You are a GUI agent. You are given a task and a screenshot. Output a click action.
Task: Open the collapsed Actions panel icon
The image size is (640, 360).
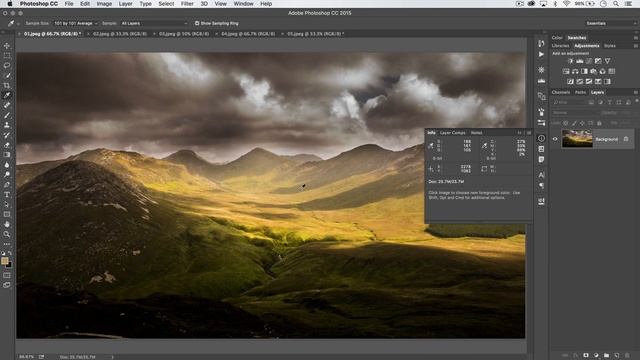pos(541,54)
